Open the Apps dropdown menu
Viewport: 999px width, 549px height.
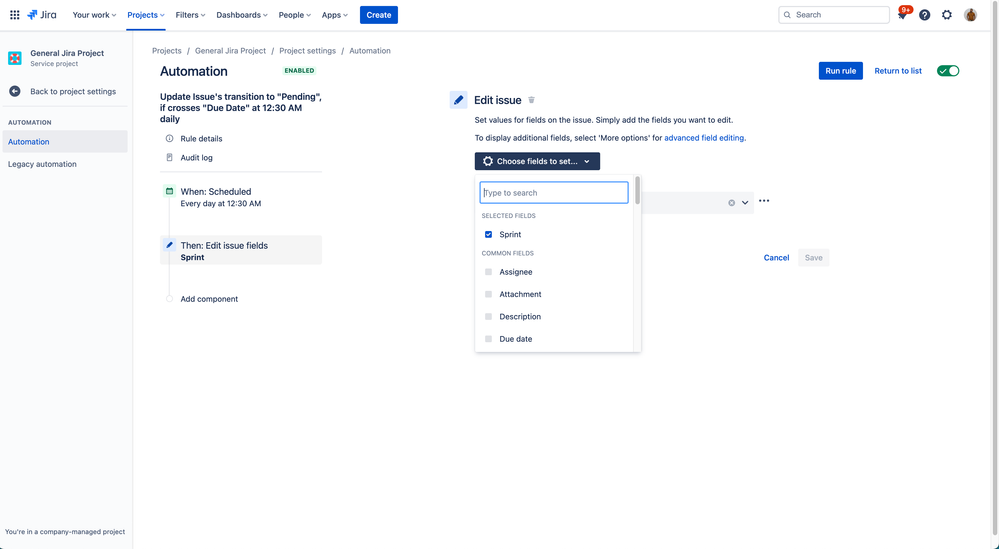click(334, 15)
